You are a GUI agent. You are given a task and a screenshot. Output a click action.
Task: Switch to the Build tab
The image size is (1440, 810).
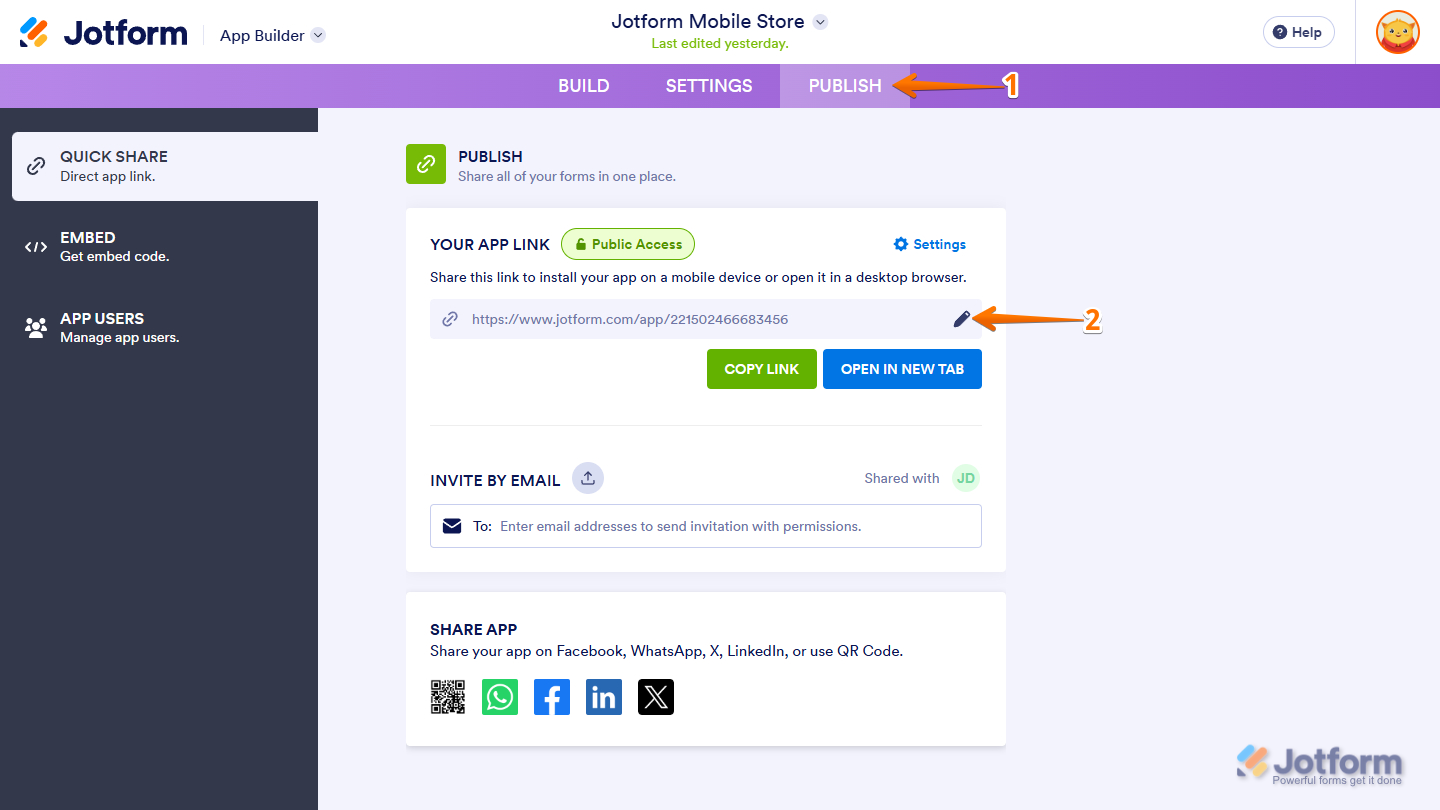pos(584,86)
